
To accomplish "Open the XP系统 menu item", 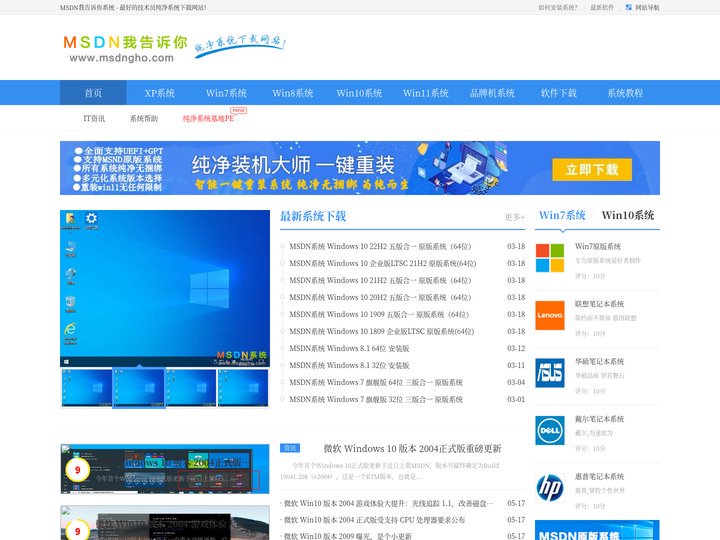I will pos(160,93).
